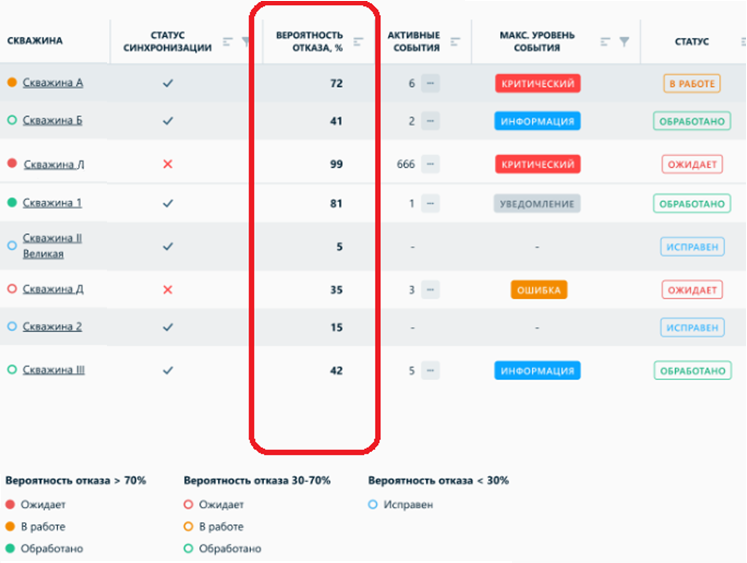Click the ВЕРОЯТНОСТЬ ОТКАЗА, % column header
This screenshot has height=563, width=747.
click(309, 41)
